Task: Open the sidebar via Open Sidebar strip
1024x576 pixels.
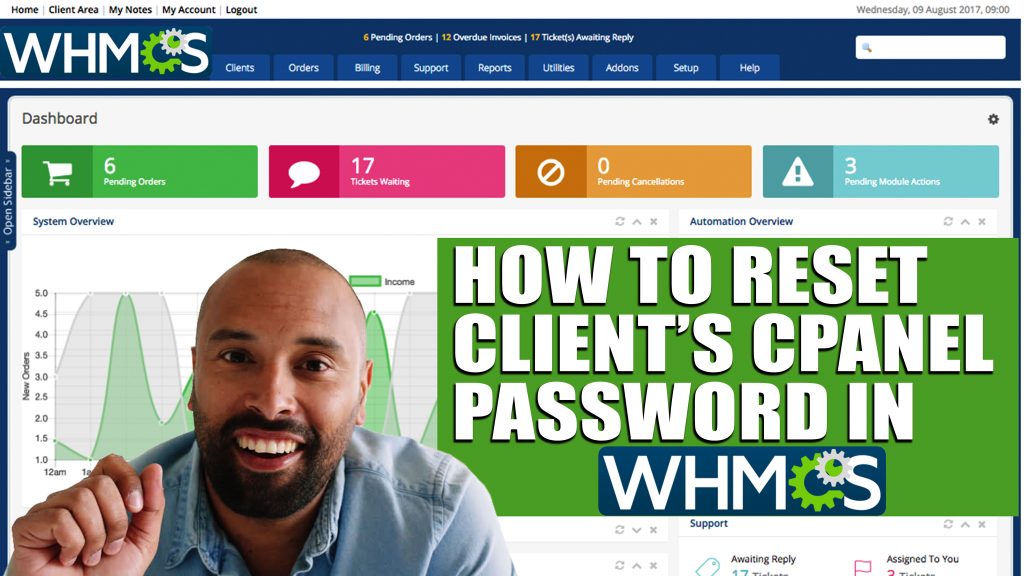Action: [9, 200]
